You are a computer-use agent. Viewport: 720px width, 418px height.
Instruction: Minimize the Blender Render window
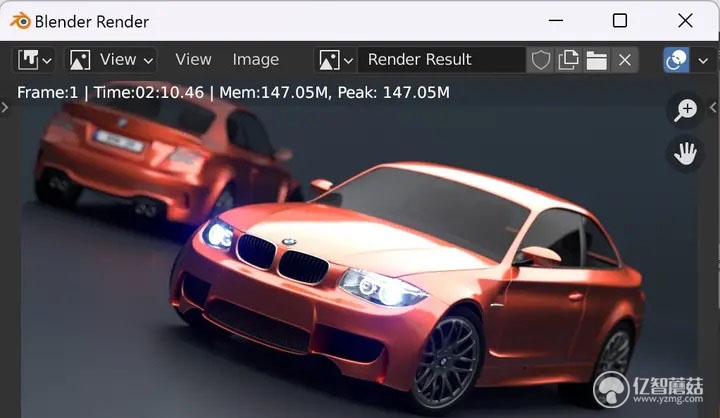(x=556, y=21)
